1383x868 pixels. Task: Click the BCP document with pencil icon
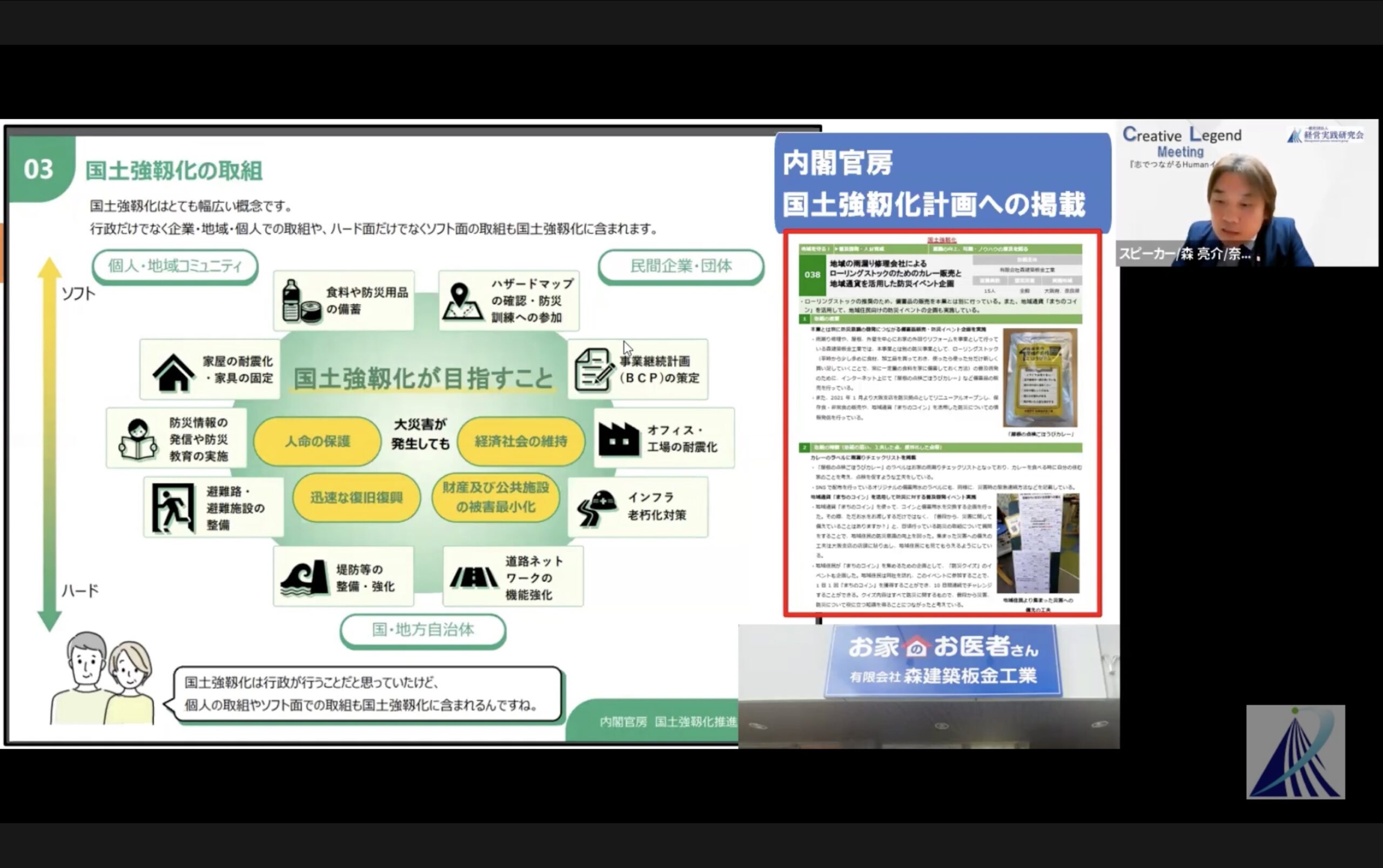(594, 371)
